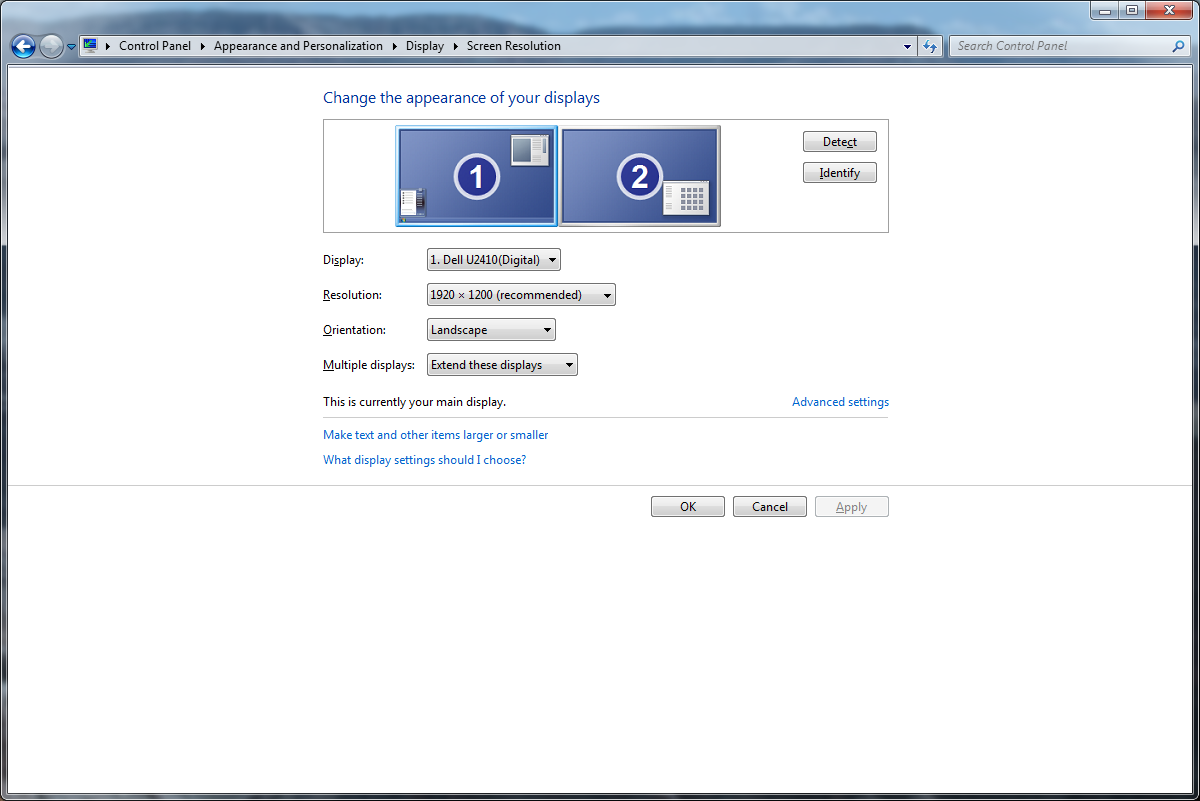The height and width of the screenshot is (801, 1200).
Task: Select monitor 1 in display preview
Action: (476, 176)
